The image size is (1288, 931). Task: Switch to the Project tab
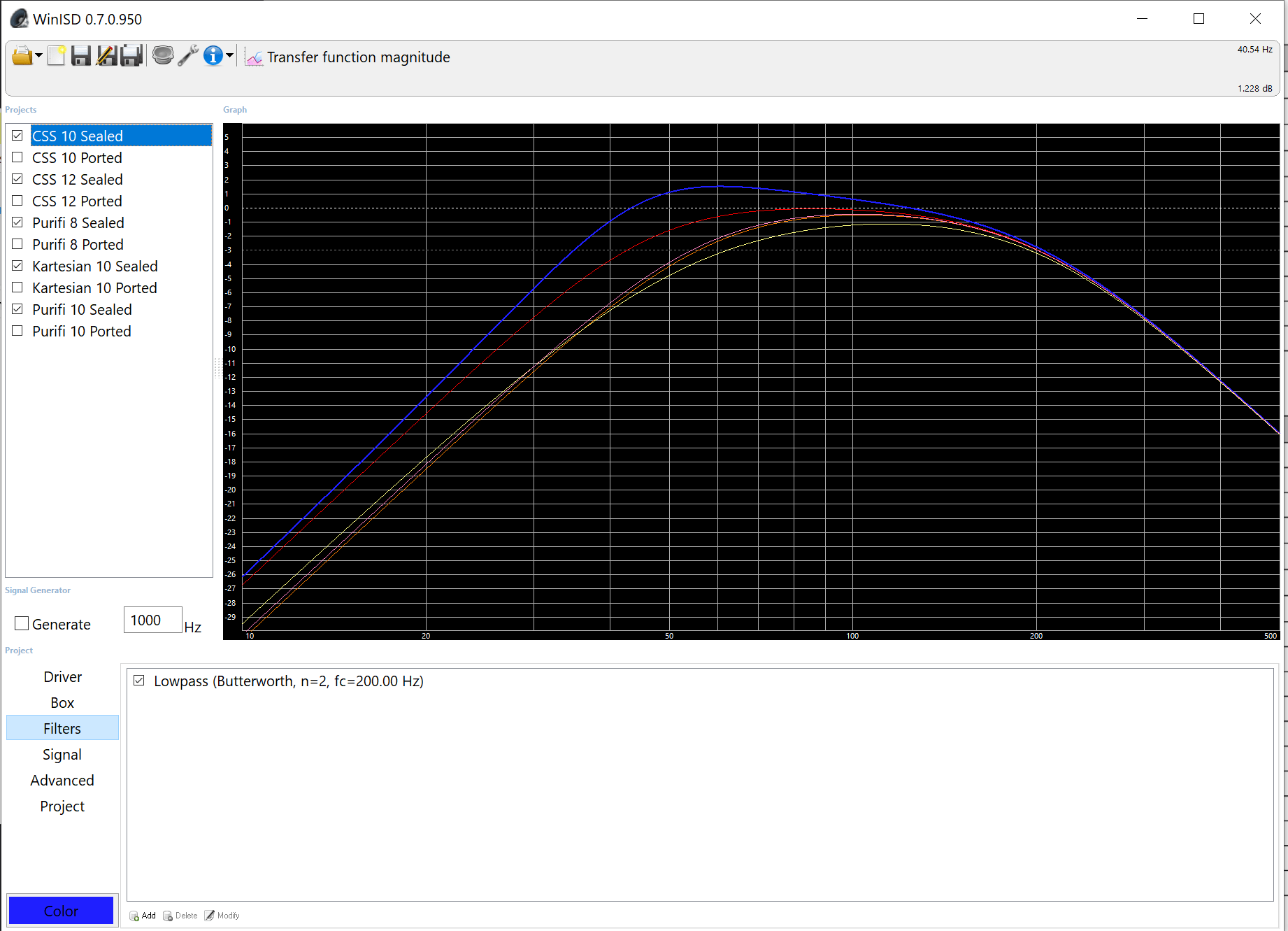click(x=62, y=806)
